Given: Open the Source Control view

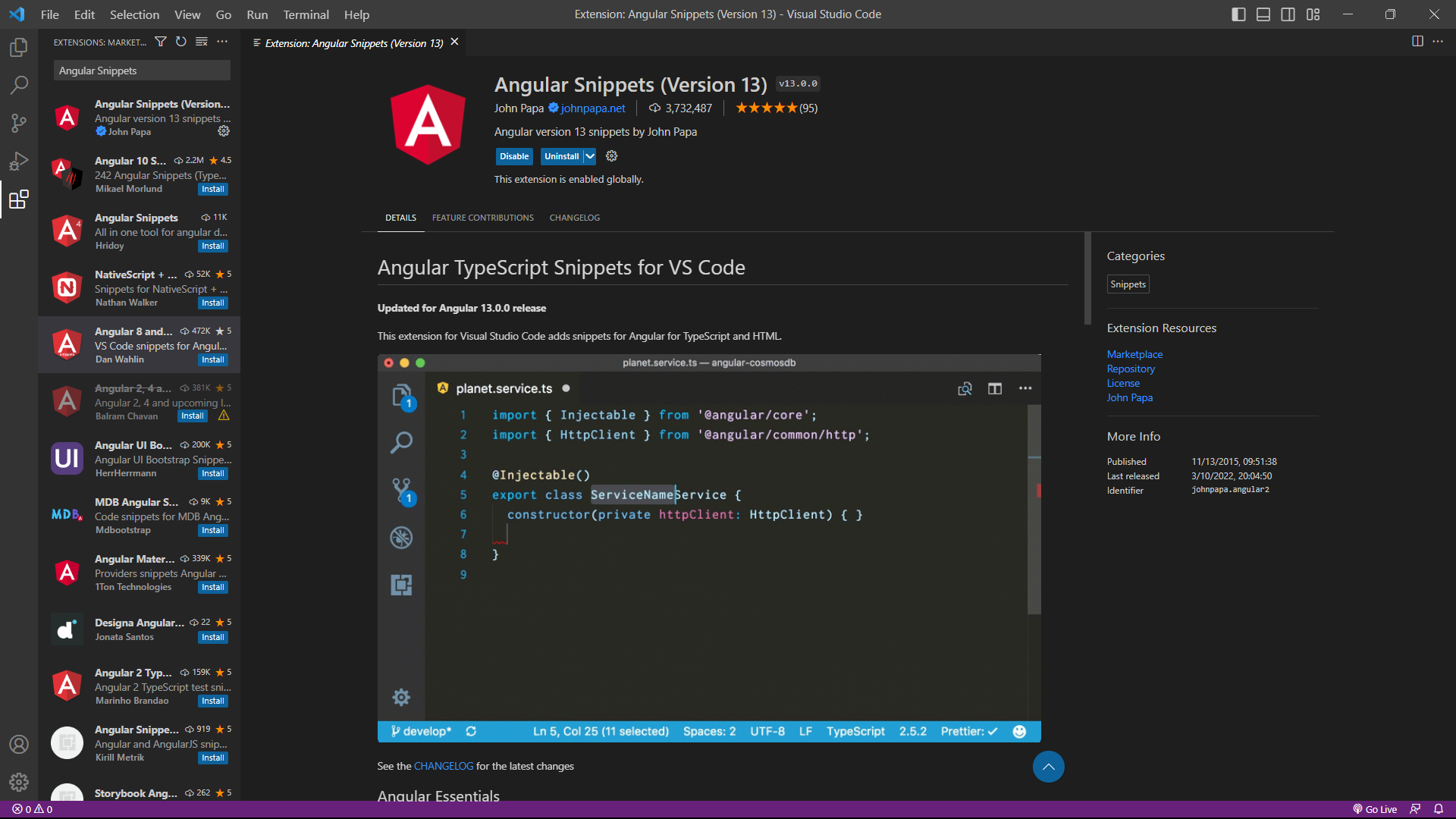Looking at the screenshot, I should (x=19, y=123).
